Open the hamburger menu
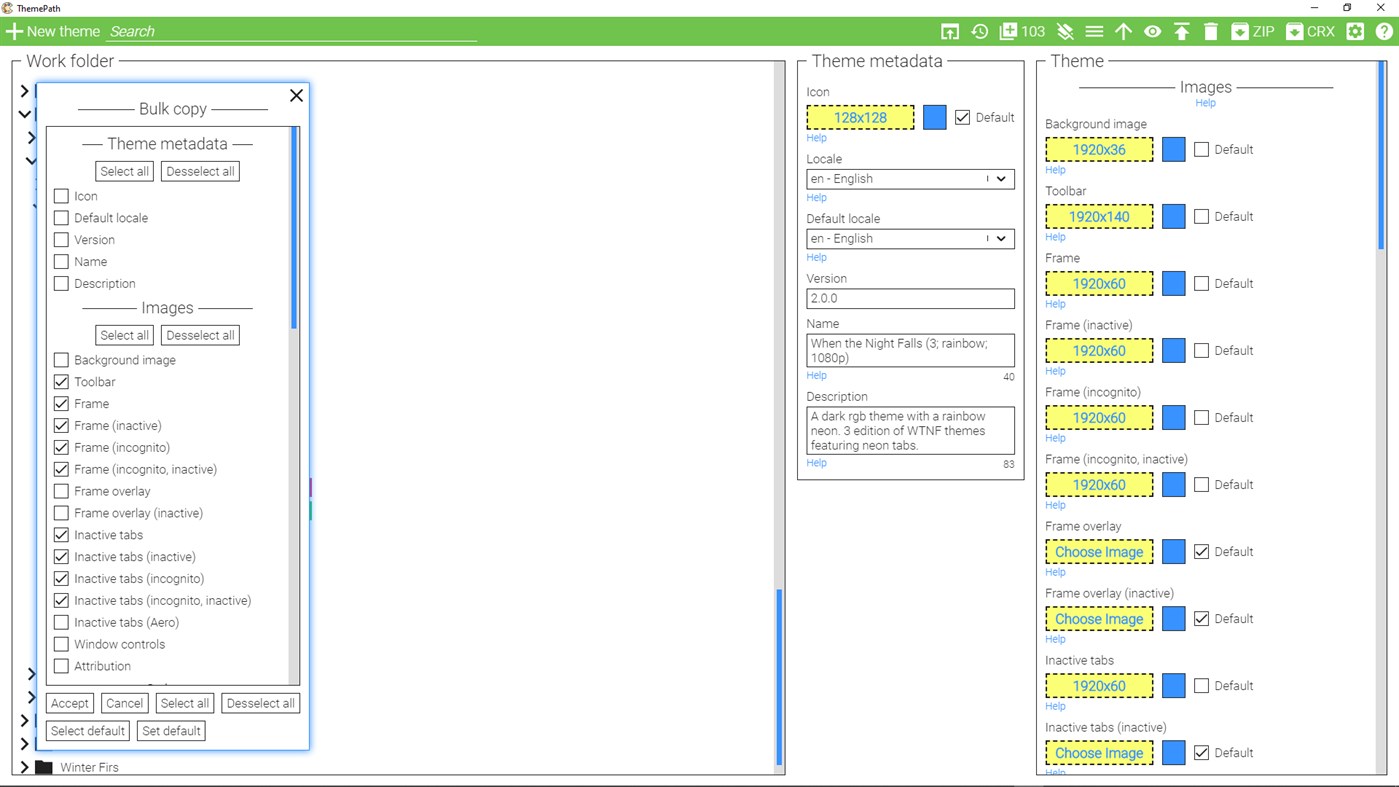The width and height of the screenshot is (1399, 787). (x=1094, y=31)
